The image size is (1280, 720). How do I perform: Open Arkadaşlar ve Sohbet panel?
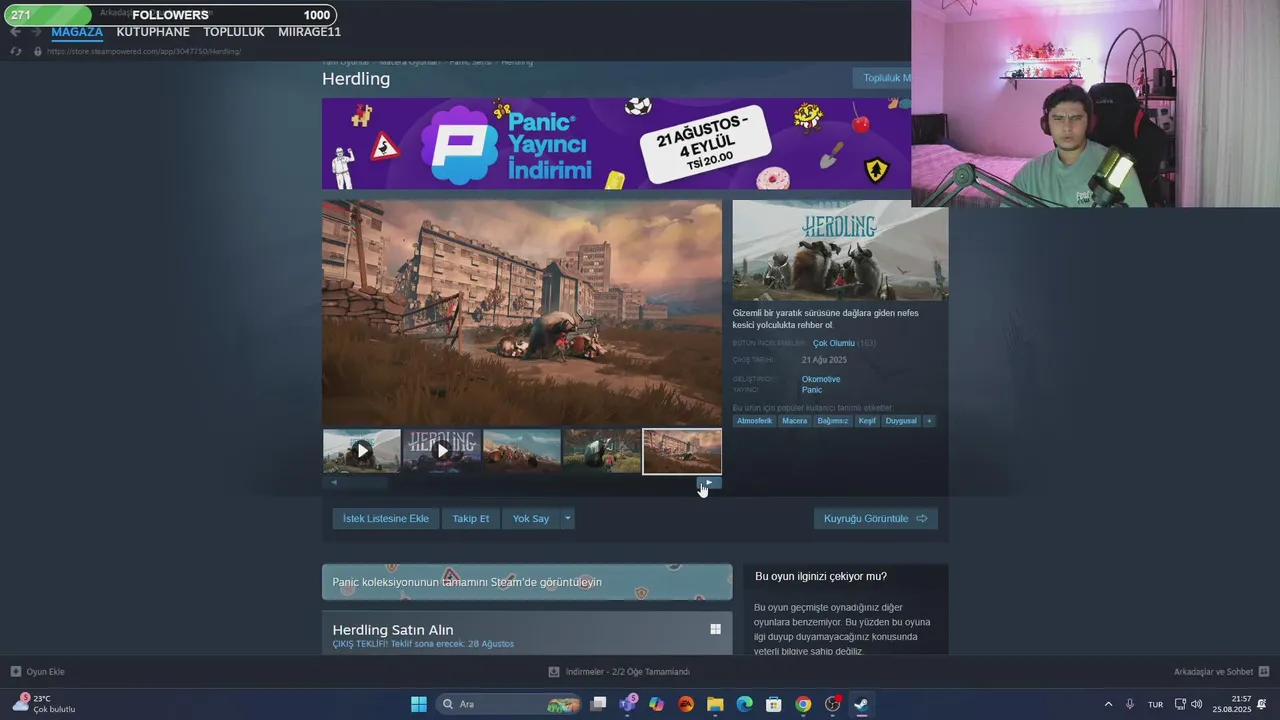tap(1221, 672)
